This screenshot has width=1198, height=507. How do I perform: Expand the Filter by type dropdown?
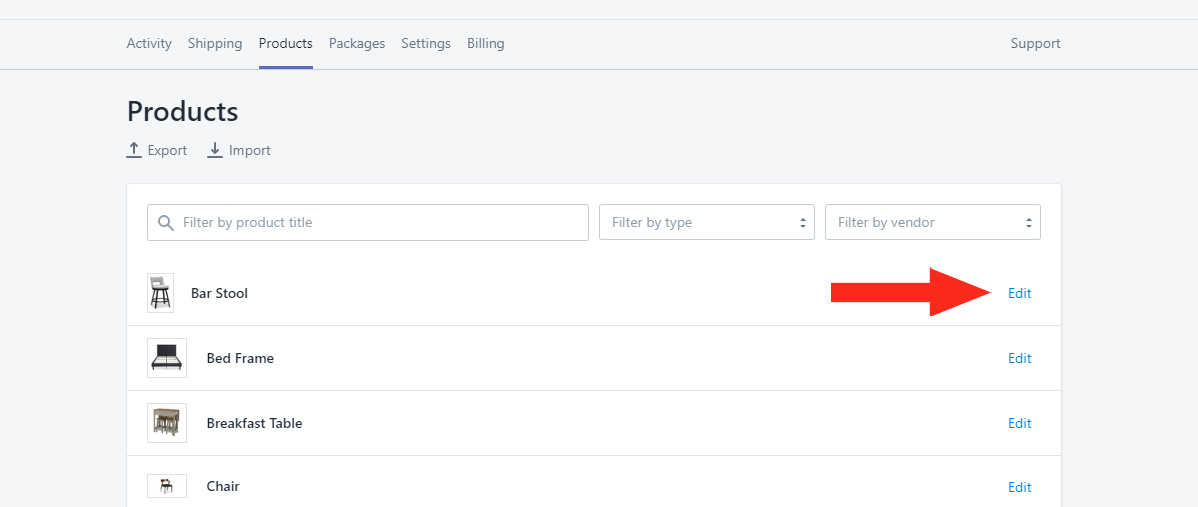pyautogui.click(x=707, y=222)
